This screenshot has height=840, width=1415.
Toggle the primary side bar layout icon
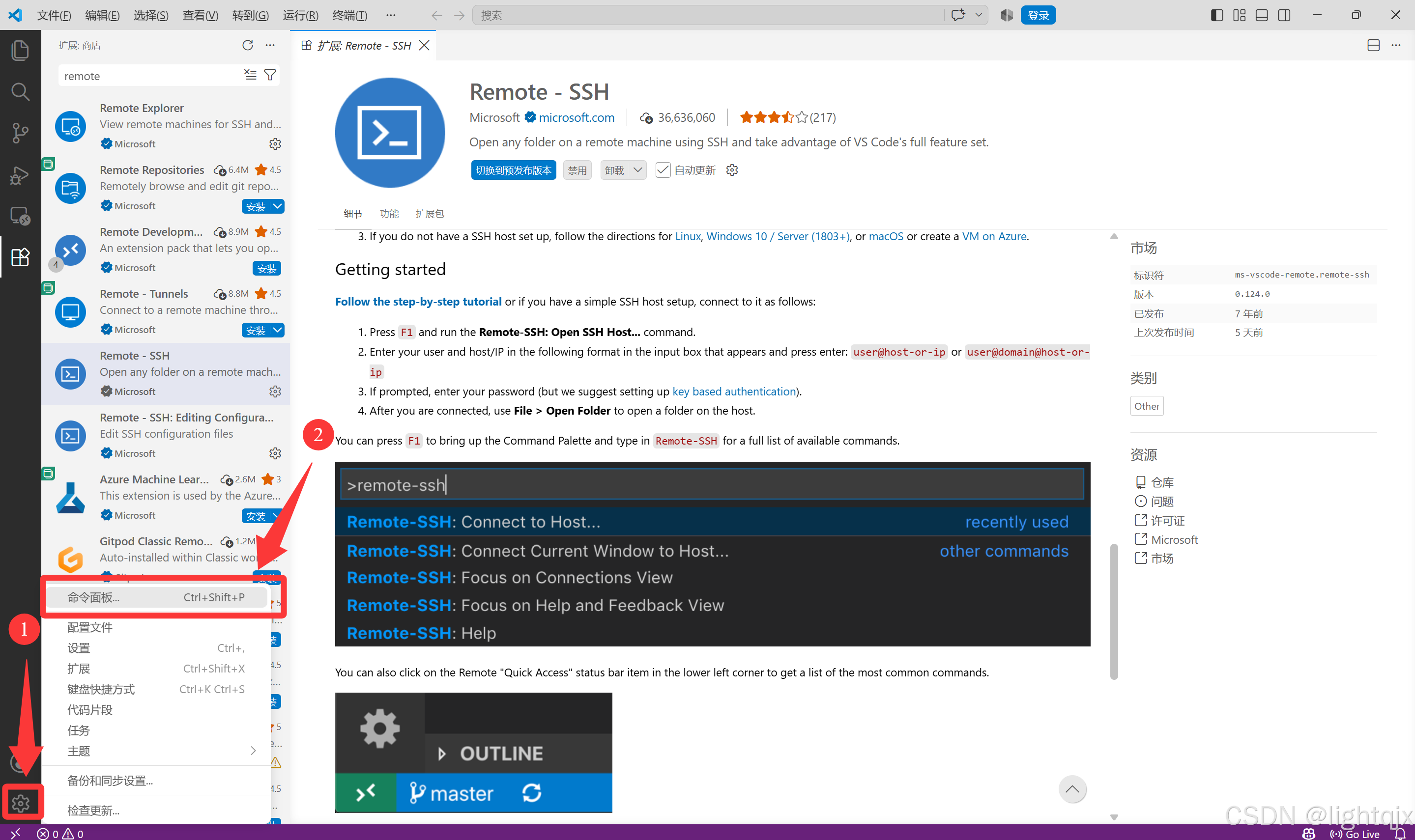[1217, 15]
